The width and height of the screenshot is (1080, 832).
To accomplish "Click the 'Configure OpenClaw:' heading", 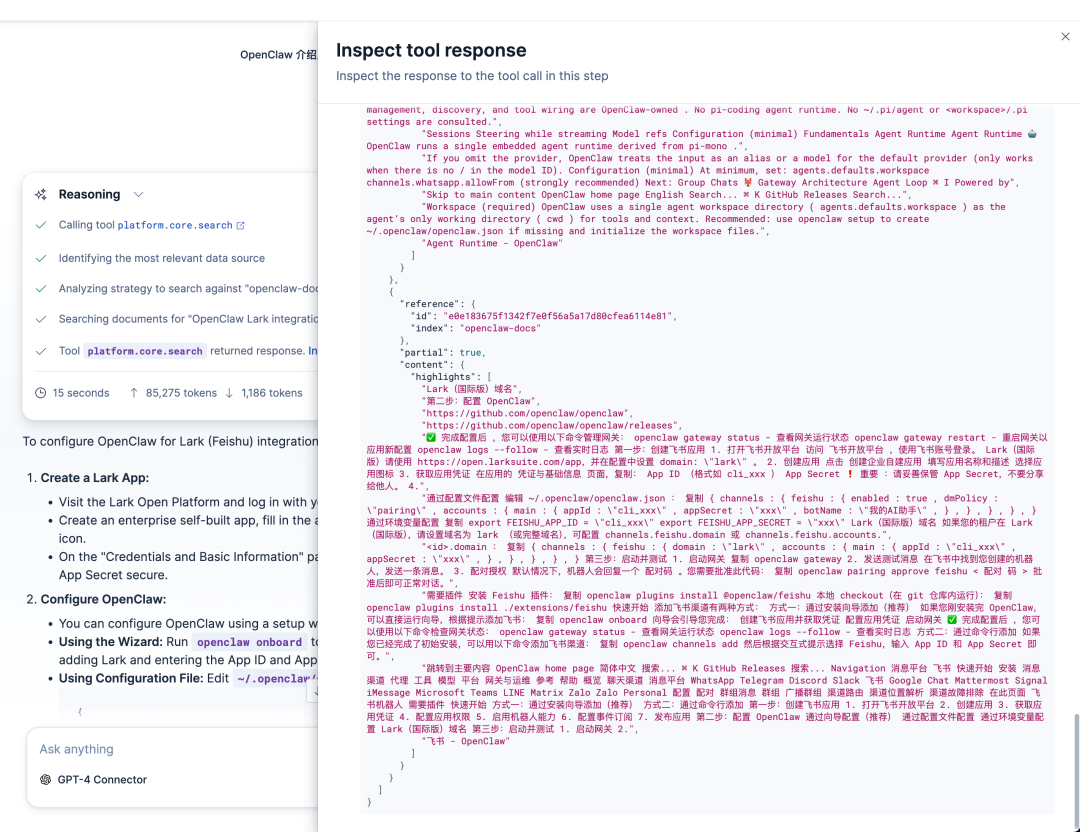I will pyautogui.click(x=103, y=599).
